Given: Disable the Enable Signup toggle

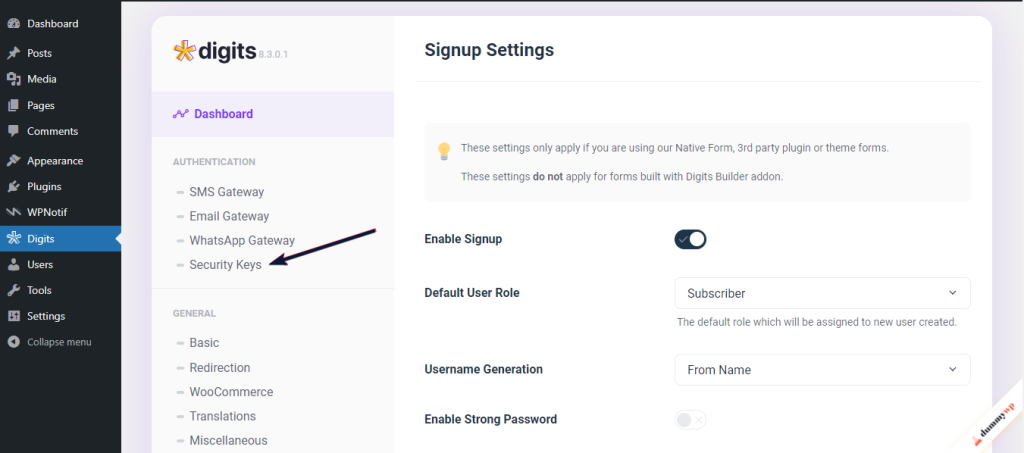Looking at the screenshot, I should point(690,239).
